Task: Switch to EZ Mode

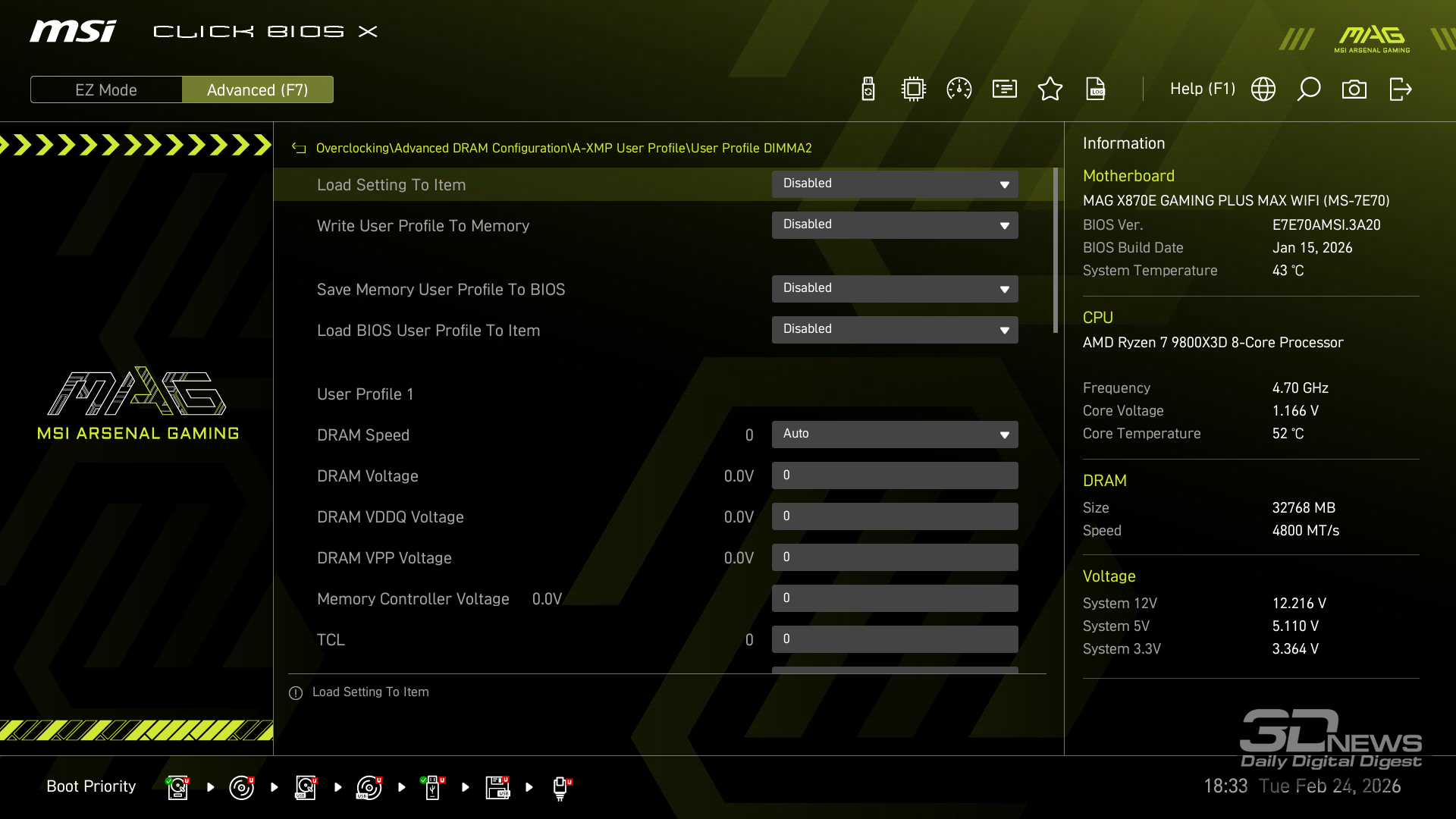Action: coord(106,89)
